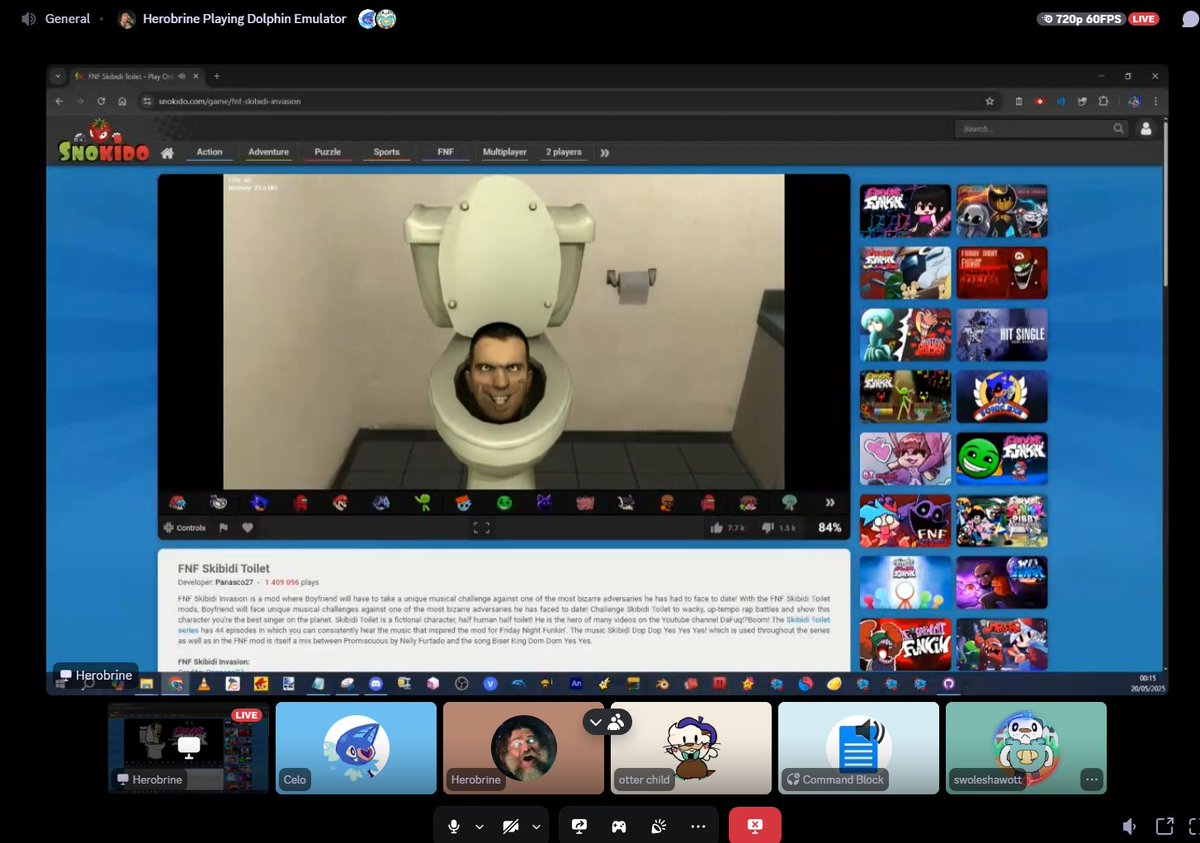Pop out the stream window

1164,826
